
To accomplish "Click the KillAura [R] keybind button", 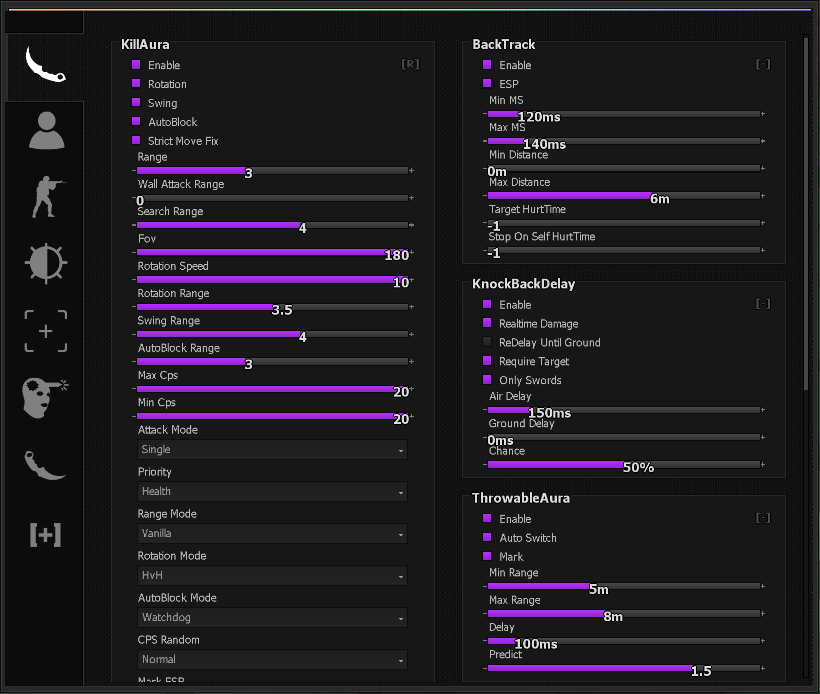I will (411, 64).
